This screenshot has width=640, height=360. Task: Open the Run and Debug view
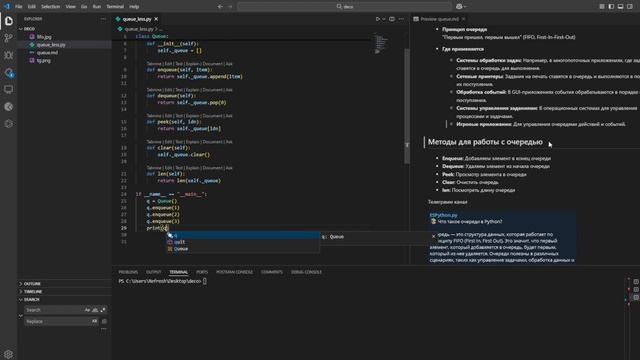[x=9, y=55]
